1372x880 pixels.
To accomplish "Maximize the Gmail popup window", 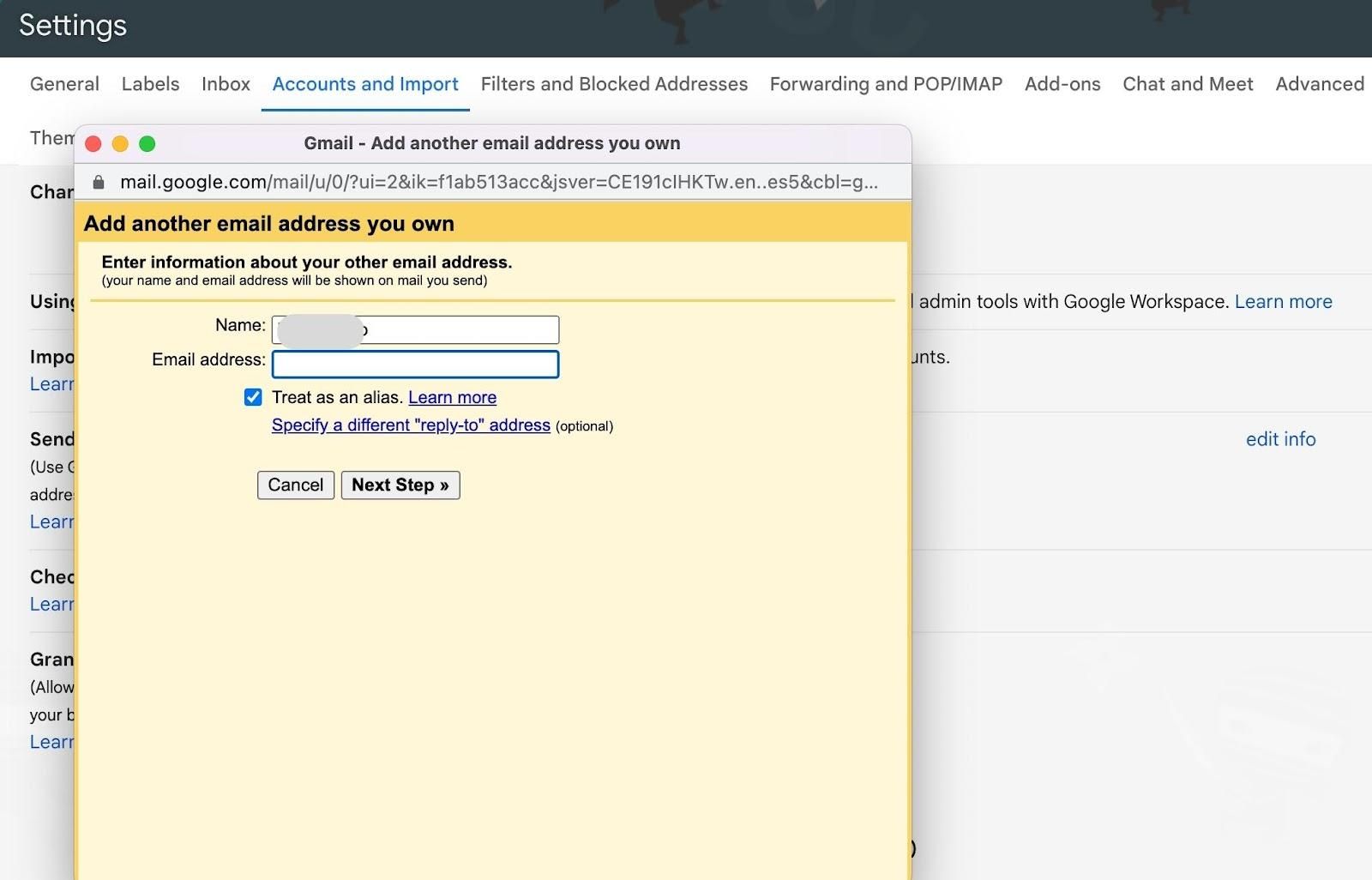I will pos(147,144).
